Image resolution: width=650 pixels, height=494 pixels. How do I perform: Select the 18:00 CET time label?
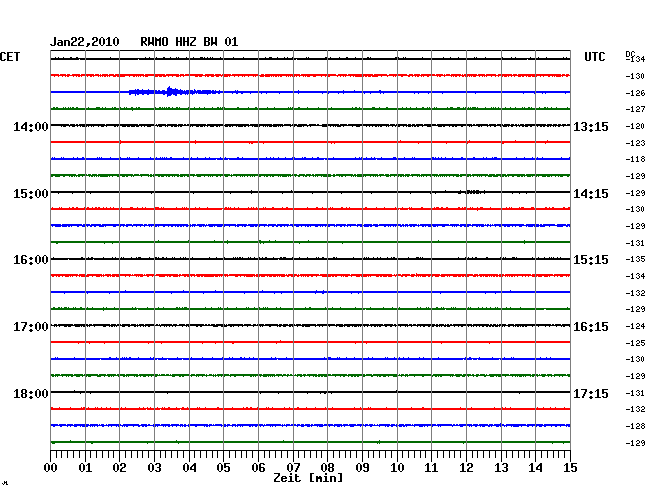(31, 393)
